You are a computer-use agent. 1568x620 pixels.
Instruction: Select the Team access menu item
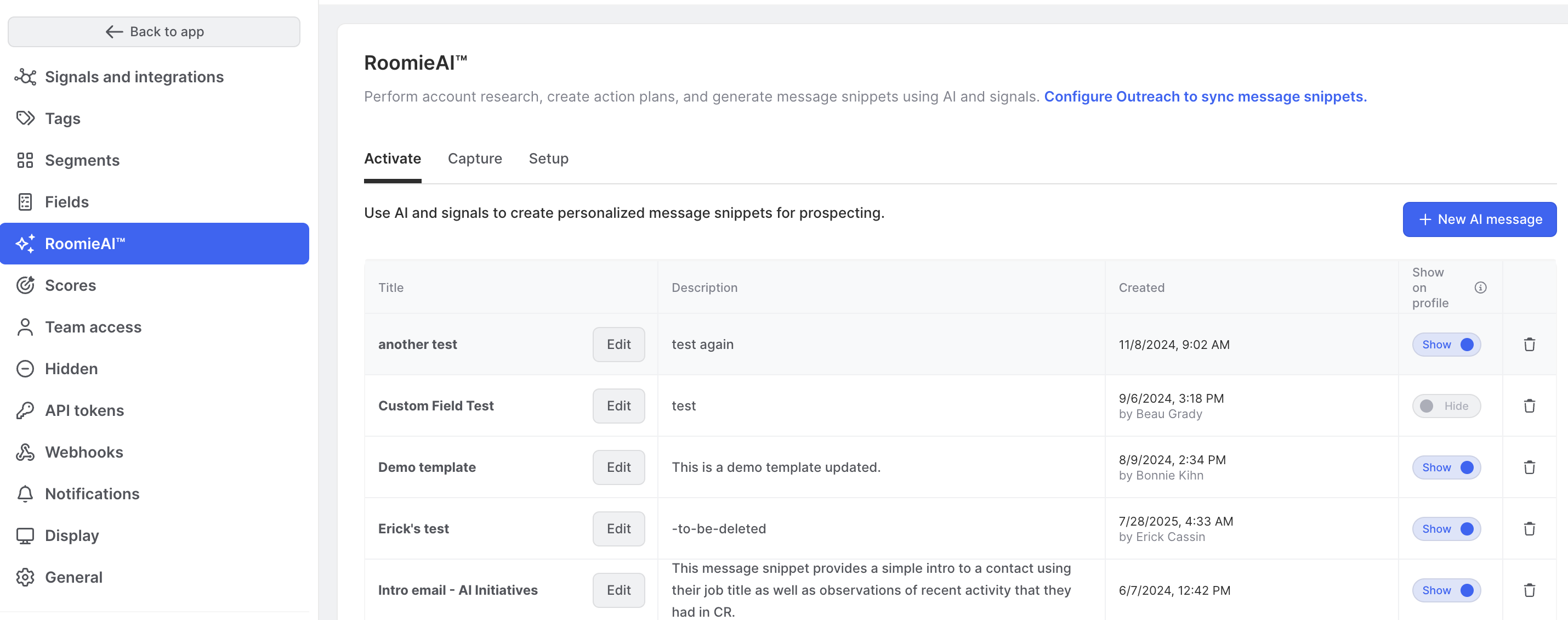93,327
